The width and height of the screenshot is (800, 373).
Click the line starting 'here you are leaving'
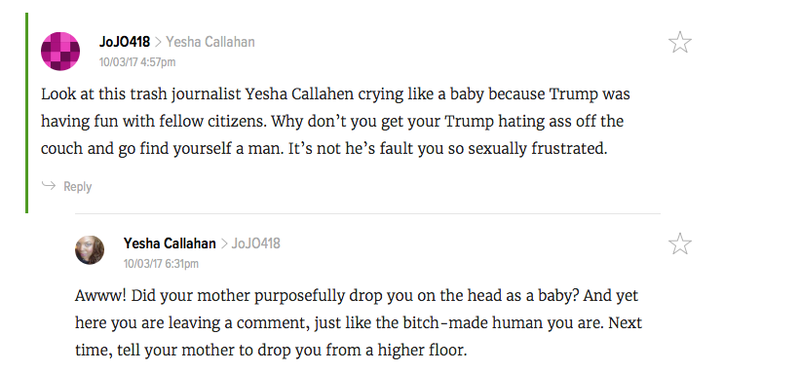[358, 324]
